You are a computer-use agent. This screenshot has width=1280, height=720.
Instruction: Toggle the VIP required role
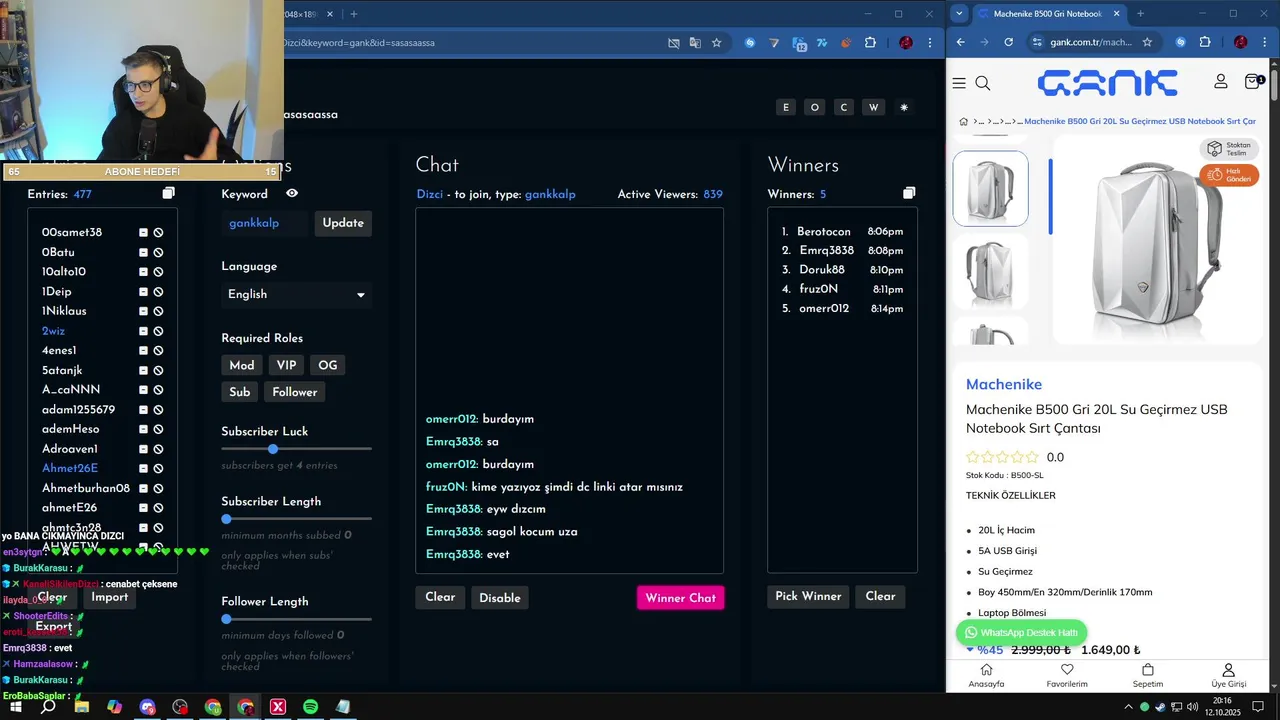[x=286, y=365]
